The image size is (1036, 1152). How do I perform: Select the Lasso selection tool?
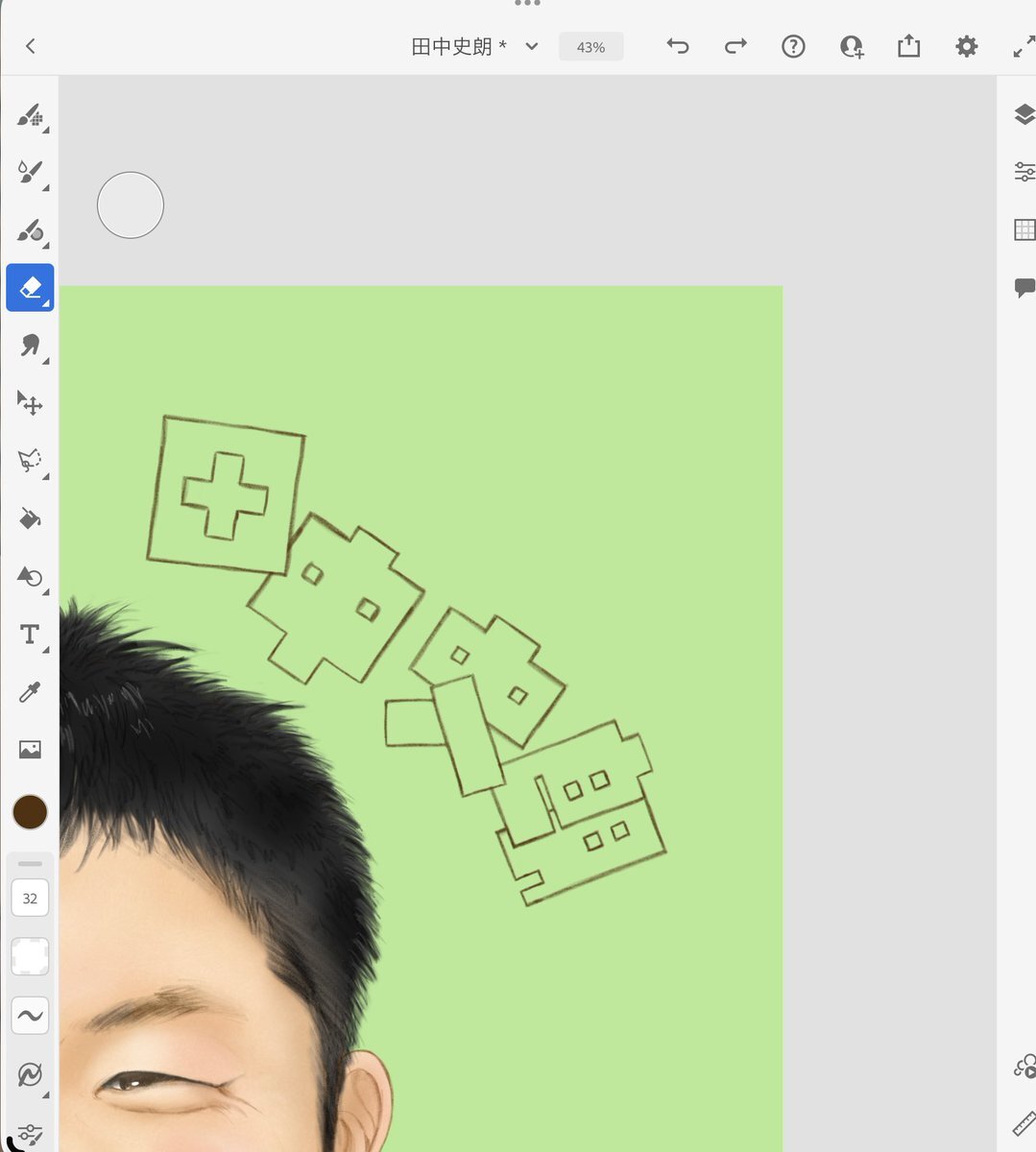30,461
